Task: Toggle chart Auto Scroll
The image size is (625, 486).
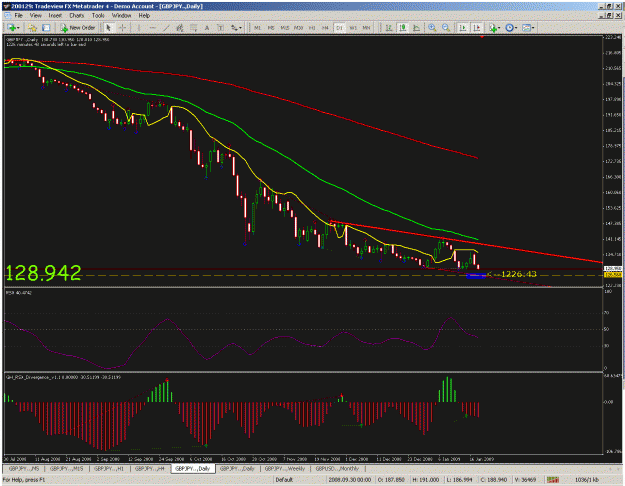Action: (463, 28)
